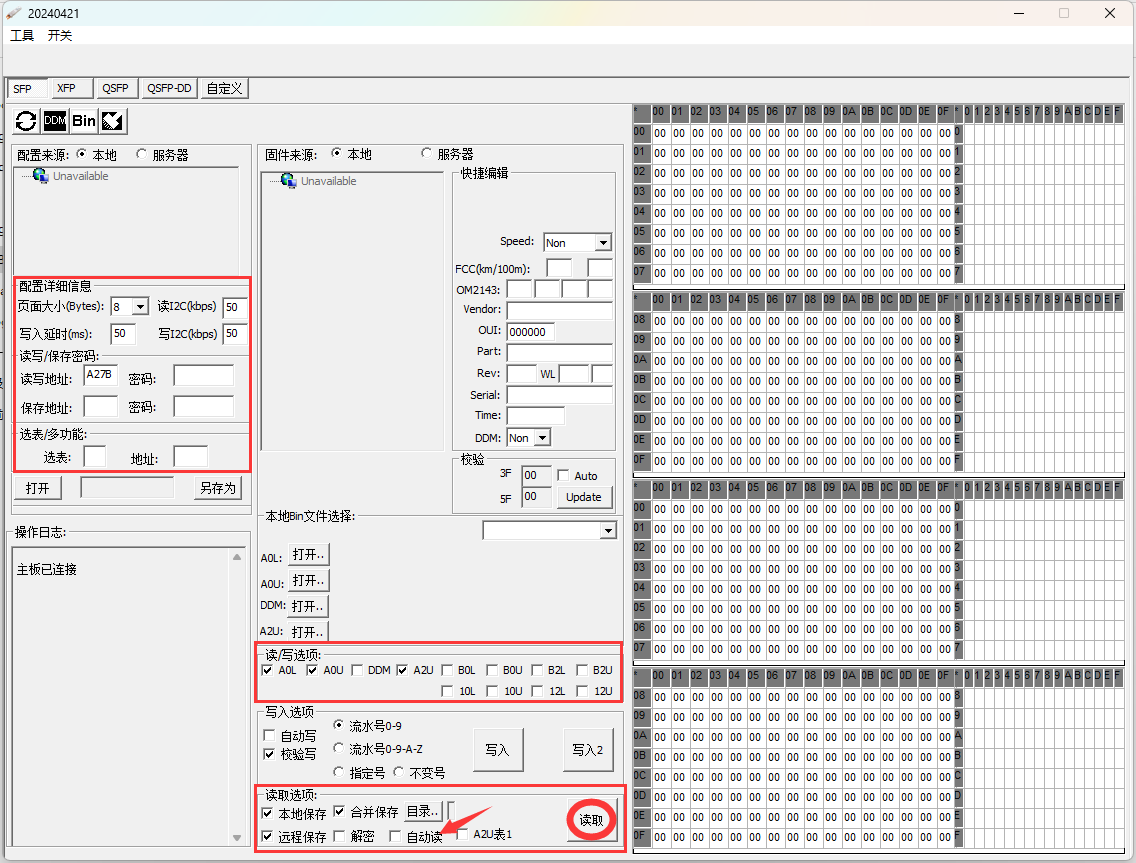
Task: Click the DDM toolbar icon
Action: pos(55,121)
